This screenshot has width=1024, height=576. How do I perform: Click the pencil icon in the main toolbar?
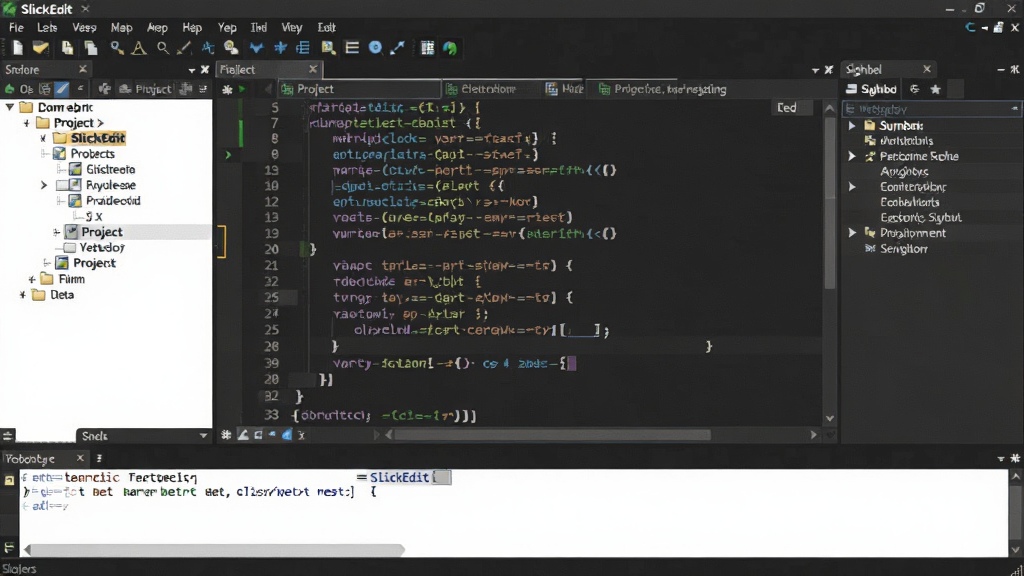tap(184, 48)
